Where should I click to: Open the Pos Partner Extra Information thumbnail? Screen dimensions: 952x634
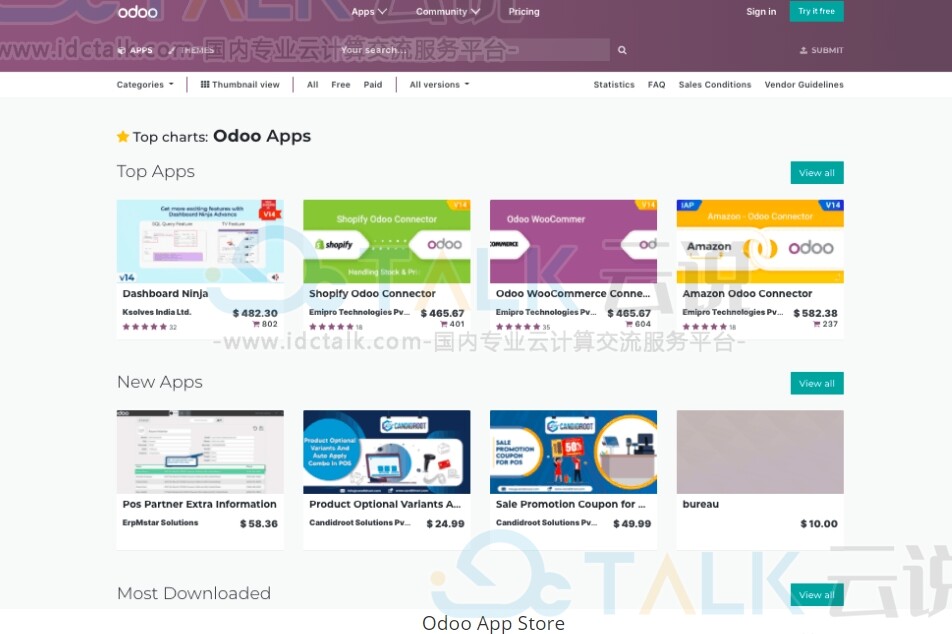(200, 452)
